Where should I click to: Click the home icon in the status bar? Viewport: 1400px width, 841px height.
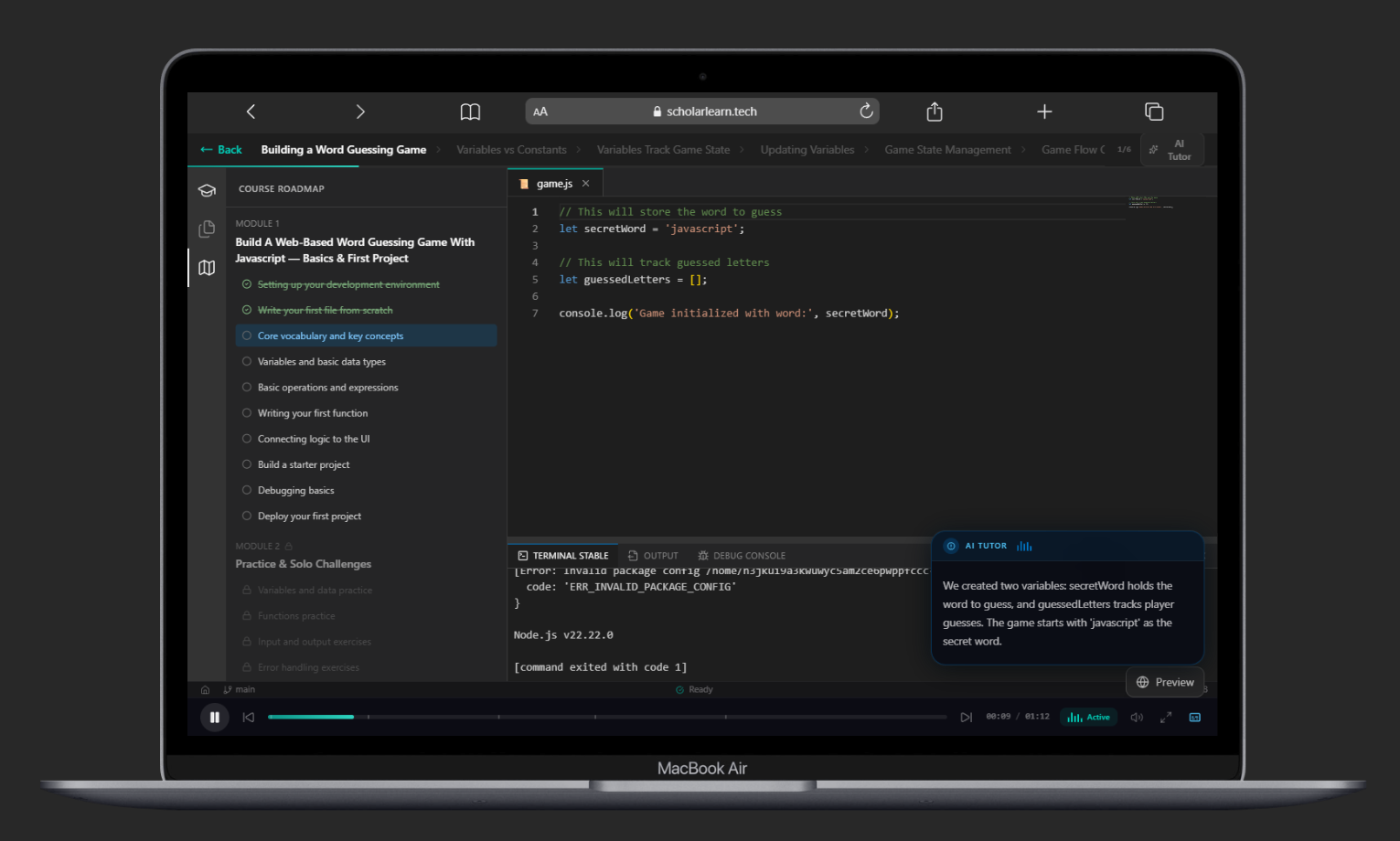(x=205, y=690)
